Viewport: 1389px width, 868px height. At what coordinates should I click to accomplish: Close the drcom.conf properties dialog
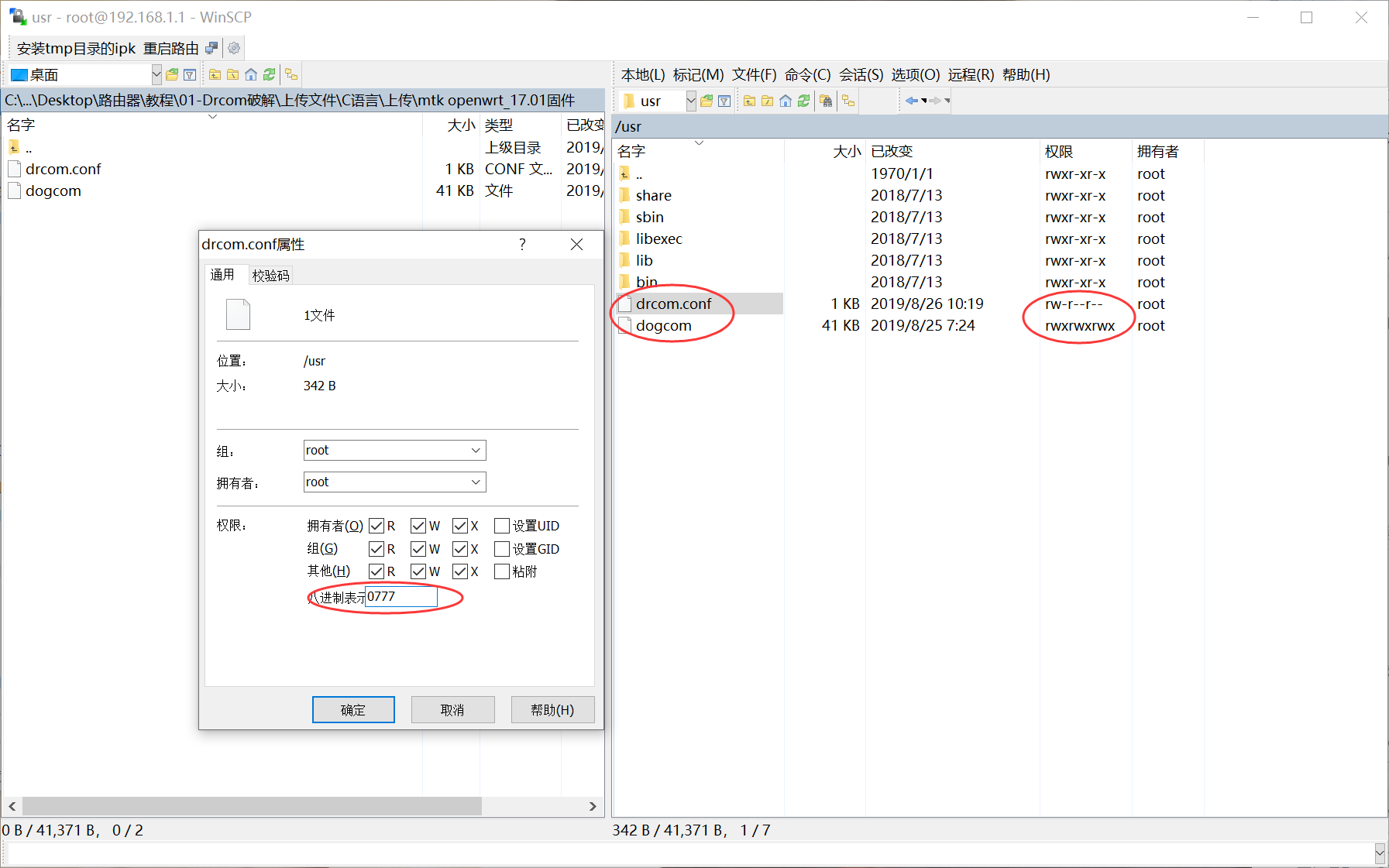click(576, 245)
